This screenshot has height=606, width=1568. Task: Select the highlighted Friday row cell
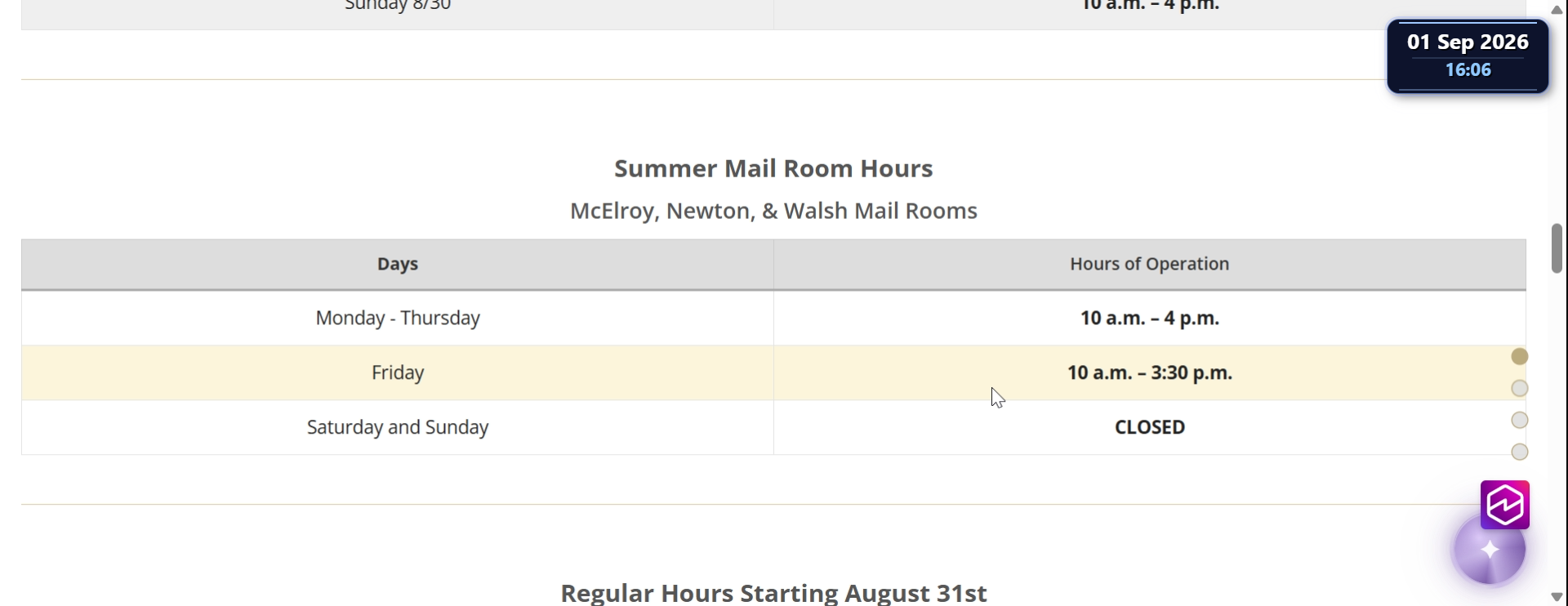[x=398, y=372]
